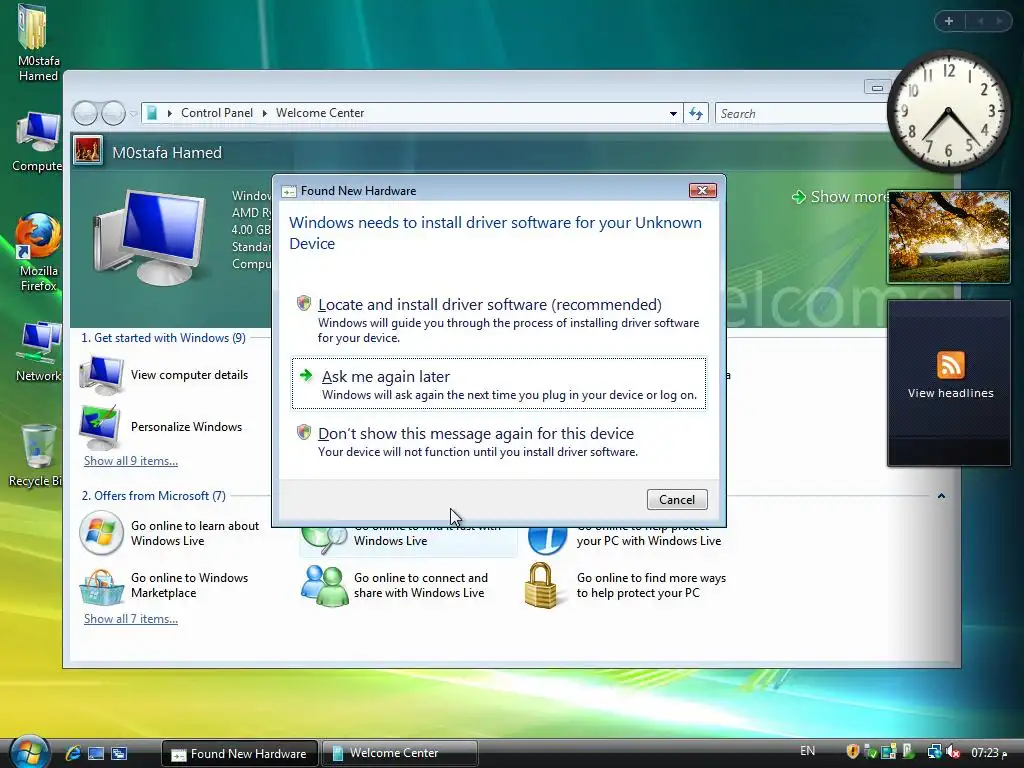This screenshot has height=768, width=1024.
Task: Open M0stafa Hamed folder on desktop
Action: click(36, 43)
